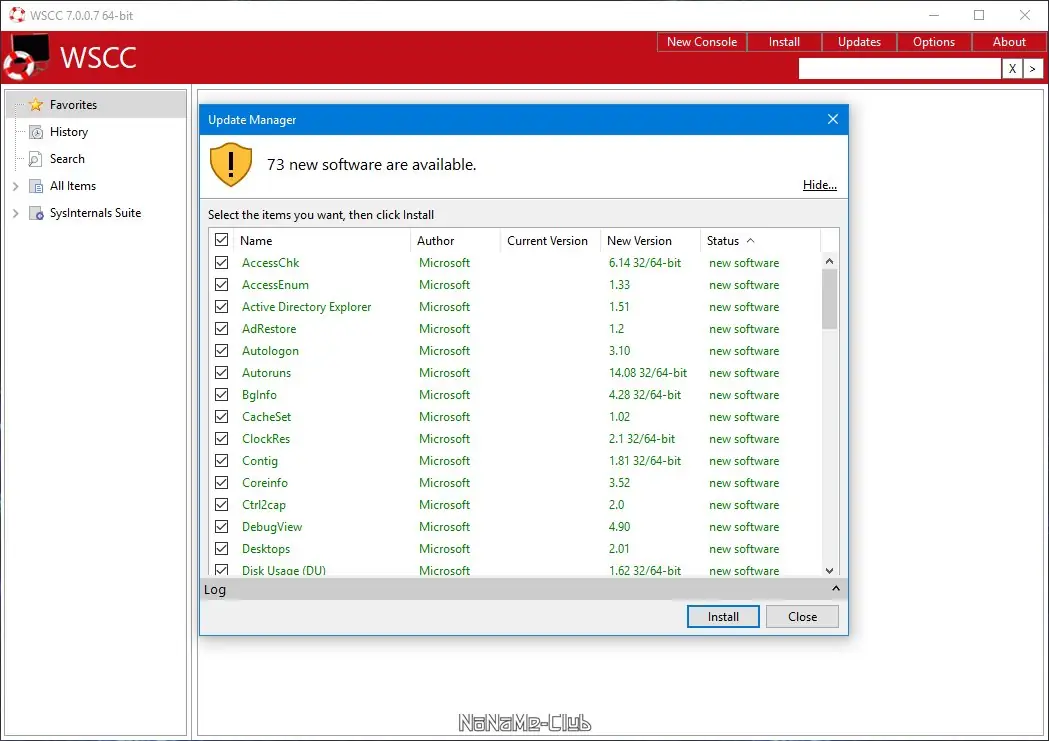Click the Hide... link

(x=820, y=185)
